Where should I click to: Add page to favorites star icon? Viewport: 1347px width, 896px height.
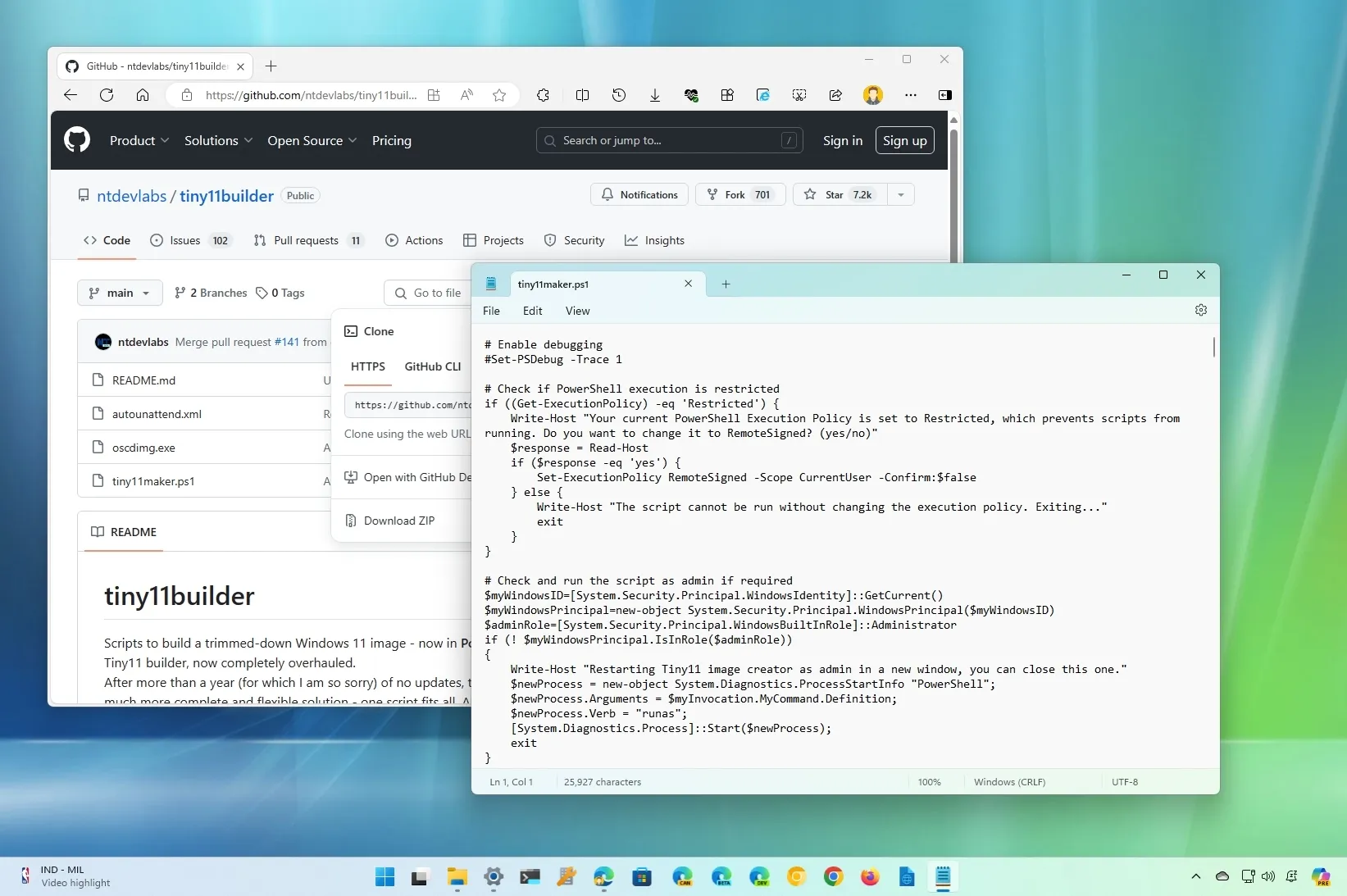[x=499, y=95]
